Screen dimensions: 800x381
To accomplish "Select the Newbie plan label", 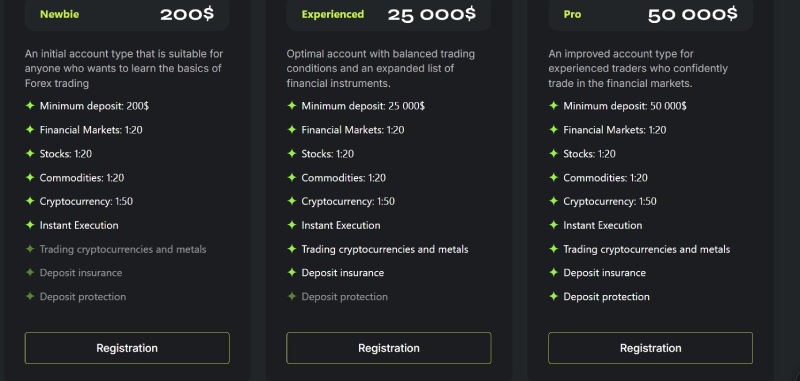I will 58,14.
